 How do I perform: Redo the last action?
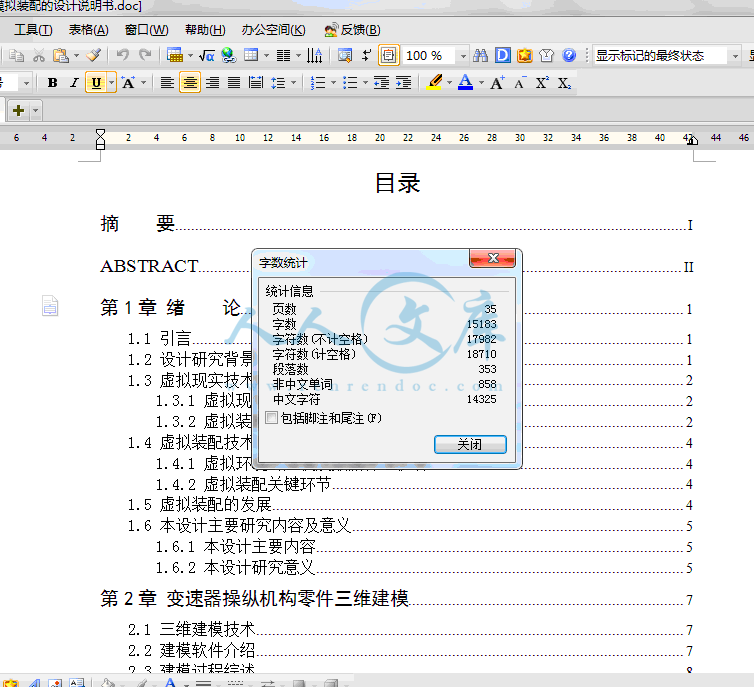pyautogui.click(x=145, y=55)
